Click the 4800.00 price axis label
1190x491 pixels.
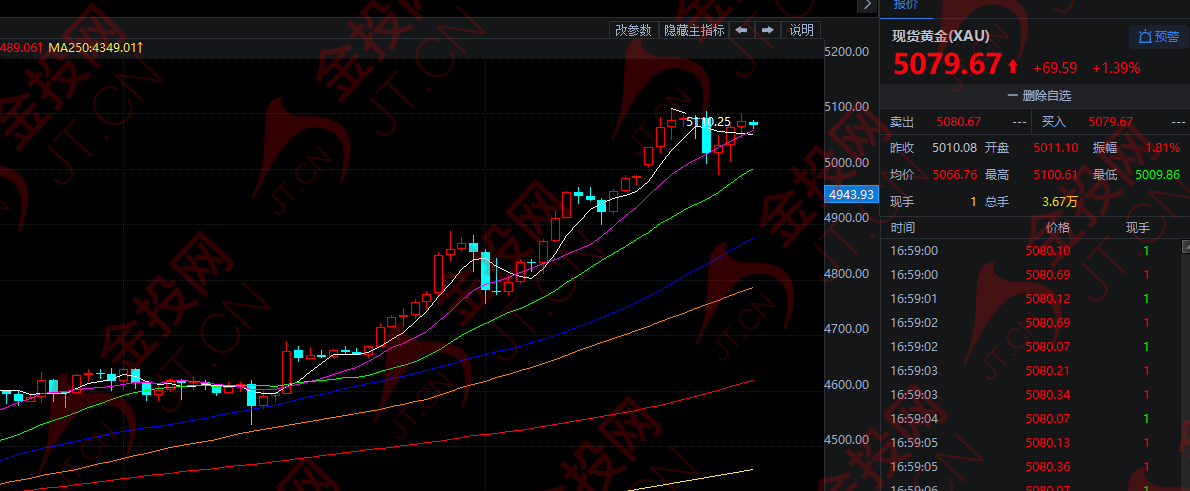848,273
